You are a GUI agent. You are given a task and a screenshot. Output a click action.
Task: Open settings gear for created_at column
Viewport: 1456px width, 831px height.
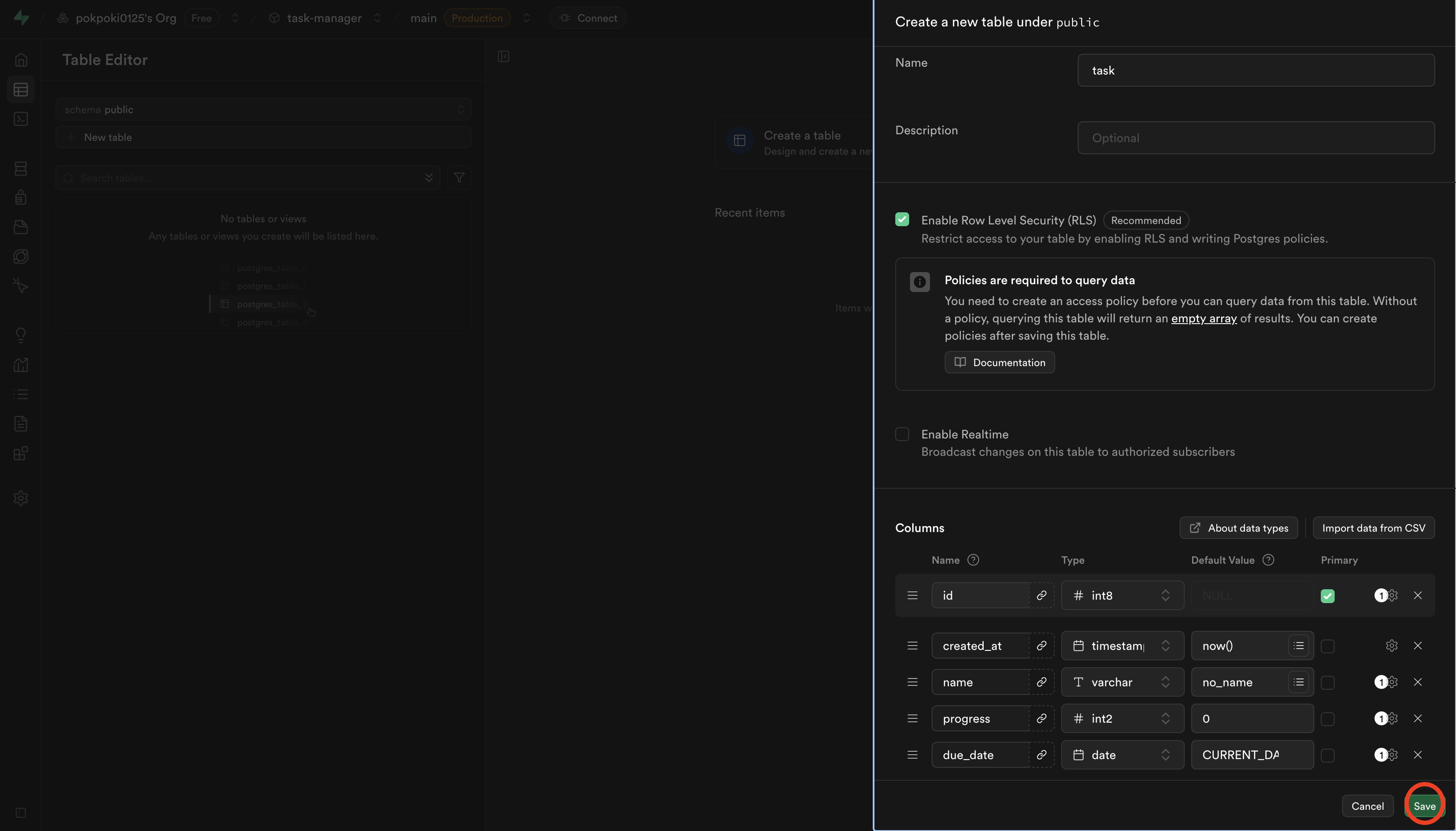1391,646
